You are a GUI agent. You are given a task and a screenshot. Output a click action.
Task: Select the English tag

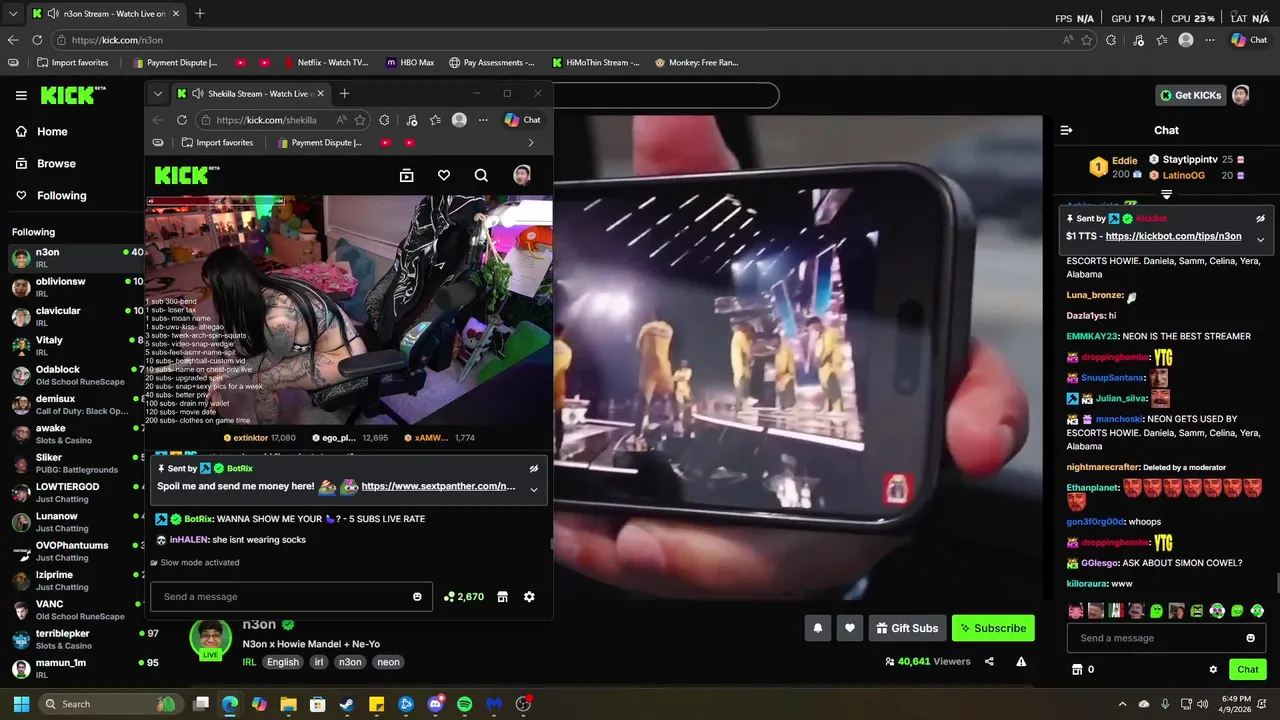point(282,662)
